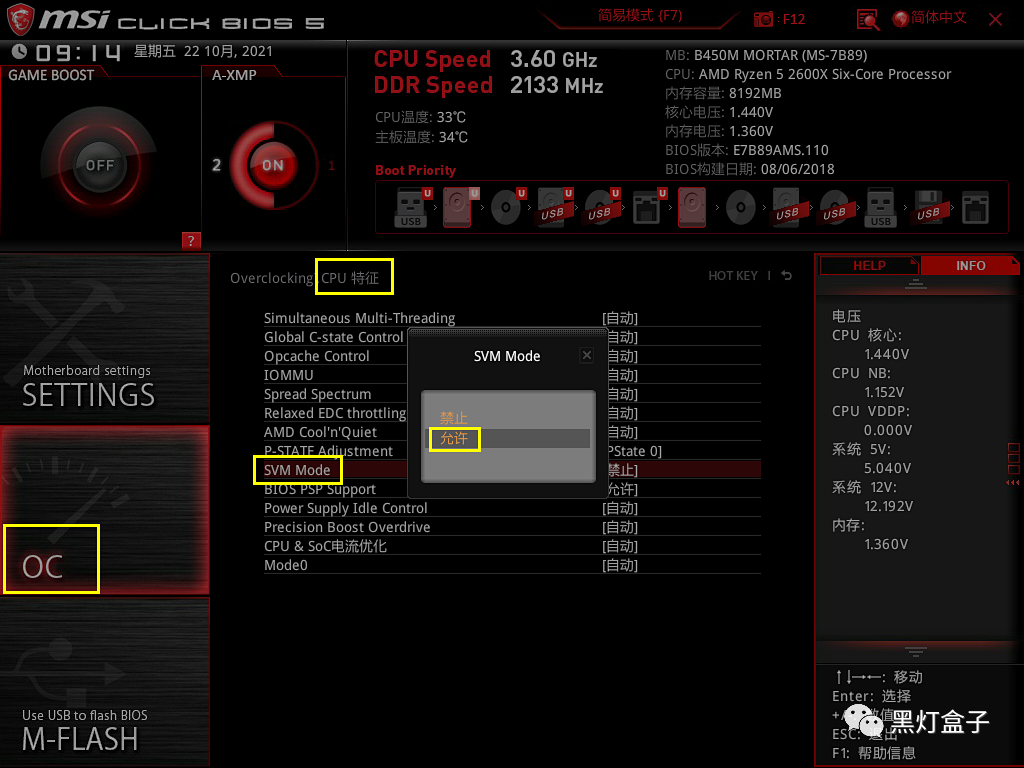This screenshot has height=768, width=1024.
Task: Choose A-XMP profile 2
Action: (x=216, y=165)
